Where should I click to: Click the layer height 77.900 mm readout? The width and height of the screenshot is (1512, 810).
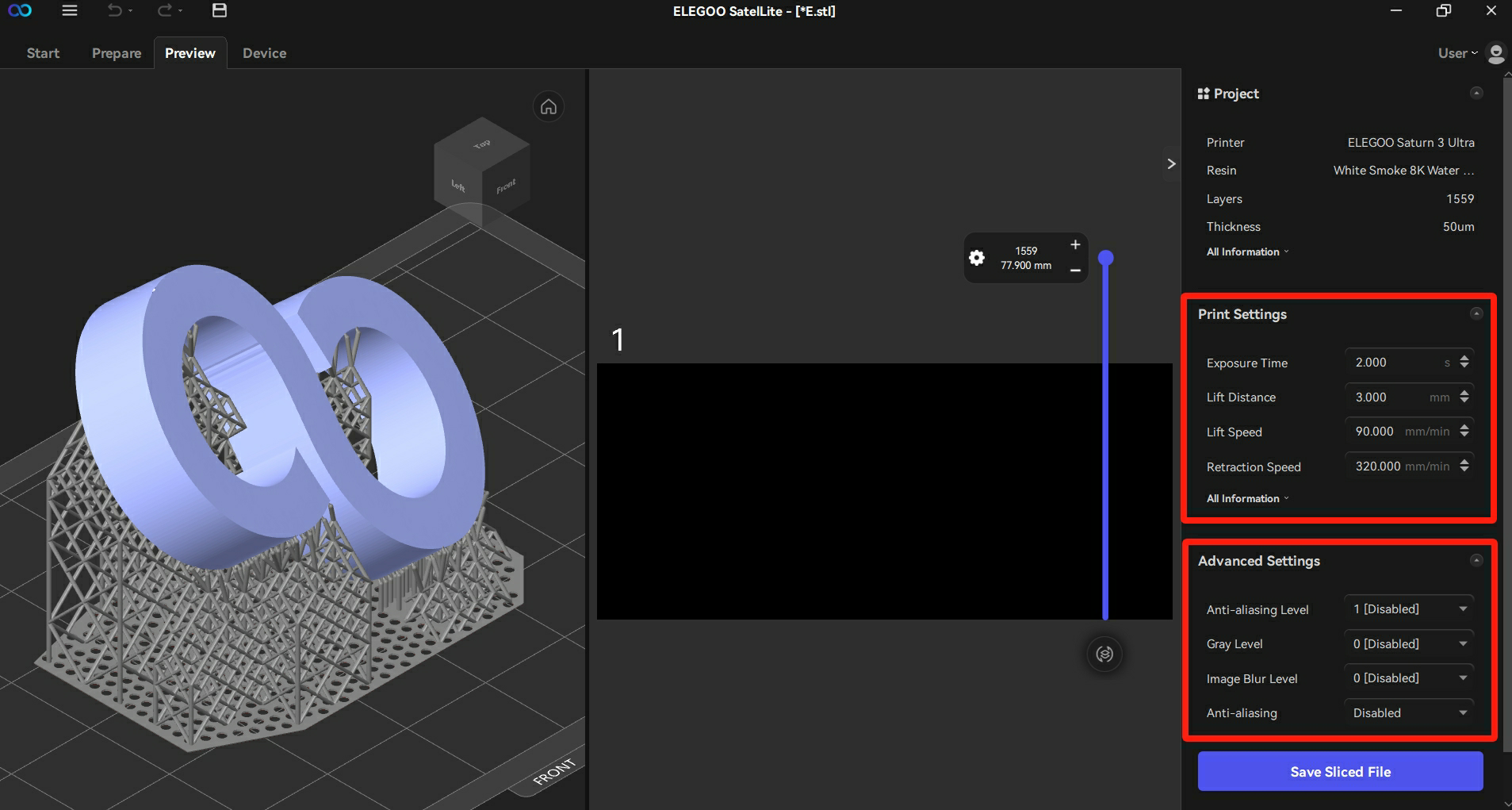click(x=1026, y=266)
